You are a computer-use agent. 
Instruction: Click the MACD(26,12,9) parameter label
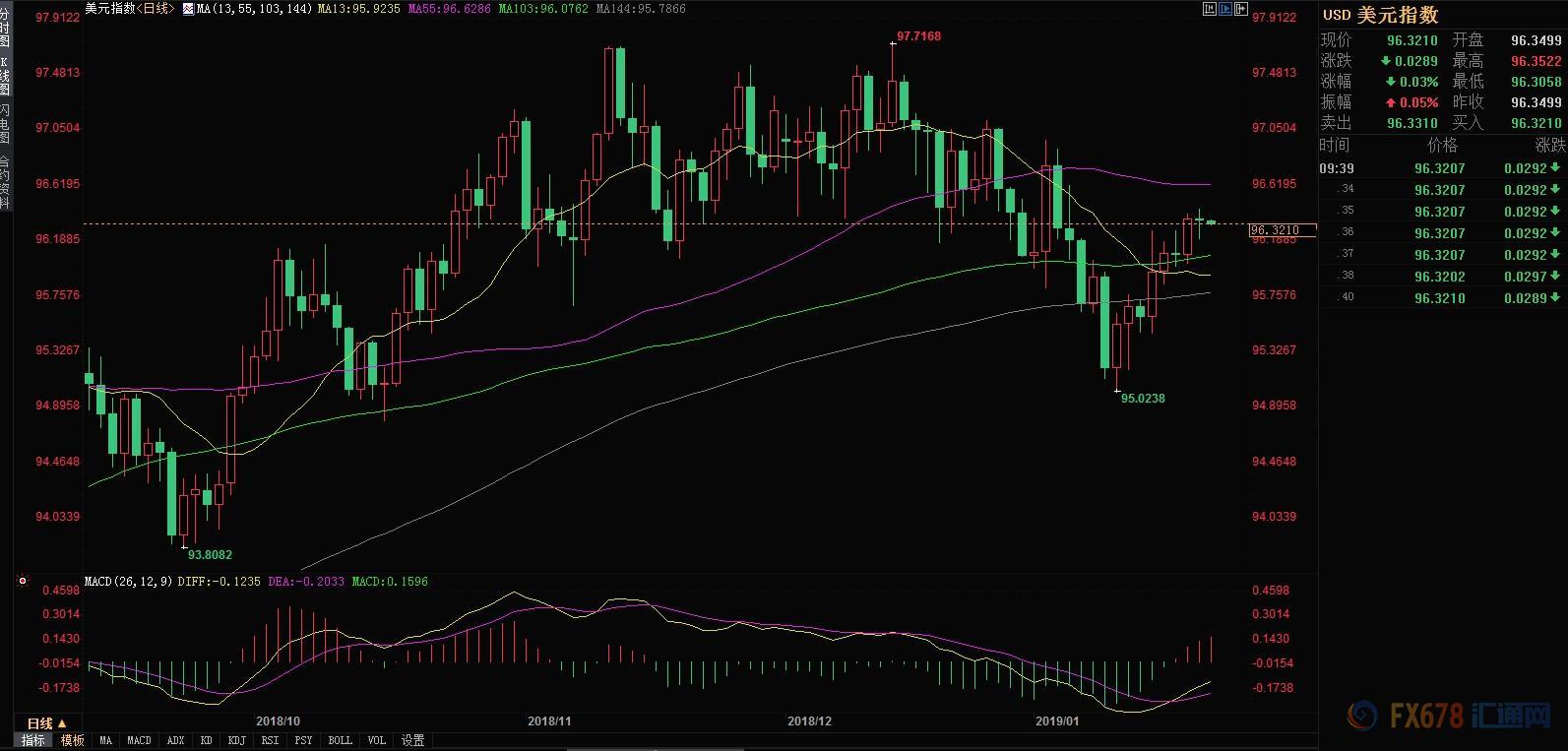click(129, 582)
